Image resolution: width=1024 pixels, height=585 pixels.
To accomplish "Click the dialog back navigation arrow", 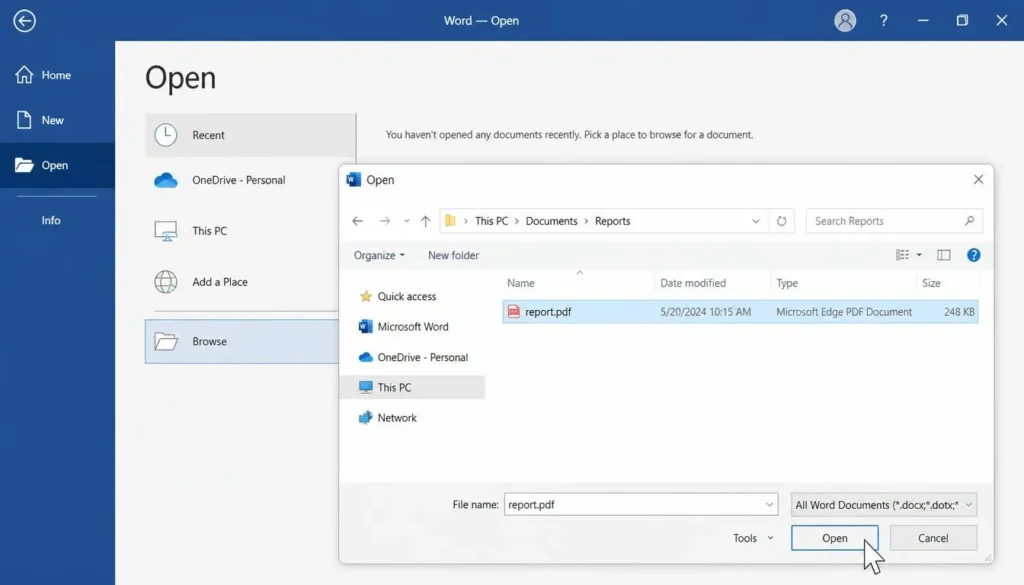I will pyautogui.click(x=357, y=221).
